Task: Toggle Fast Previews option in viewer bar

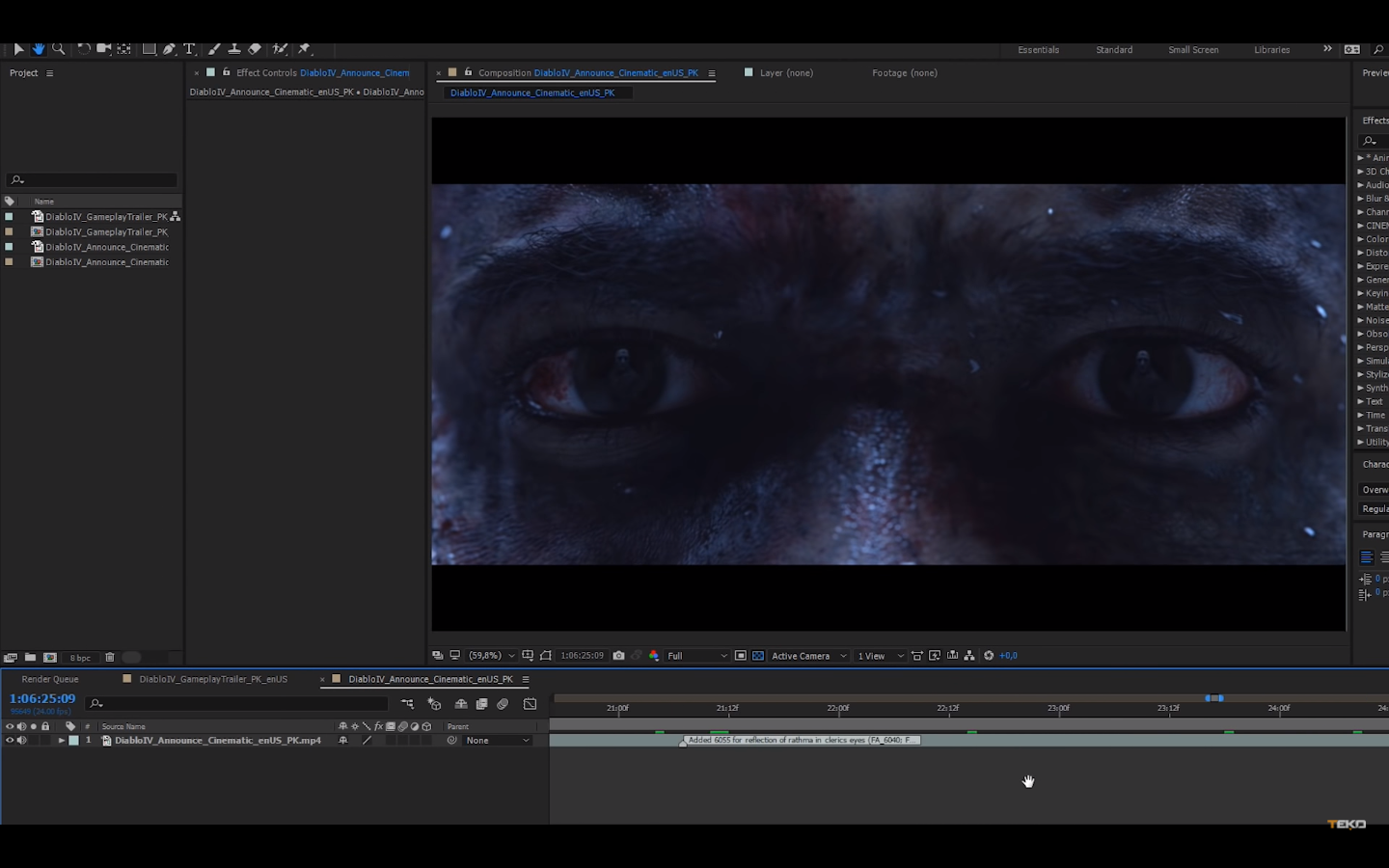Action: pyautogui.click(x=935, y=656)
